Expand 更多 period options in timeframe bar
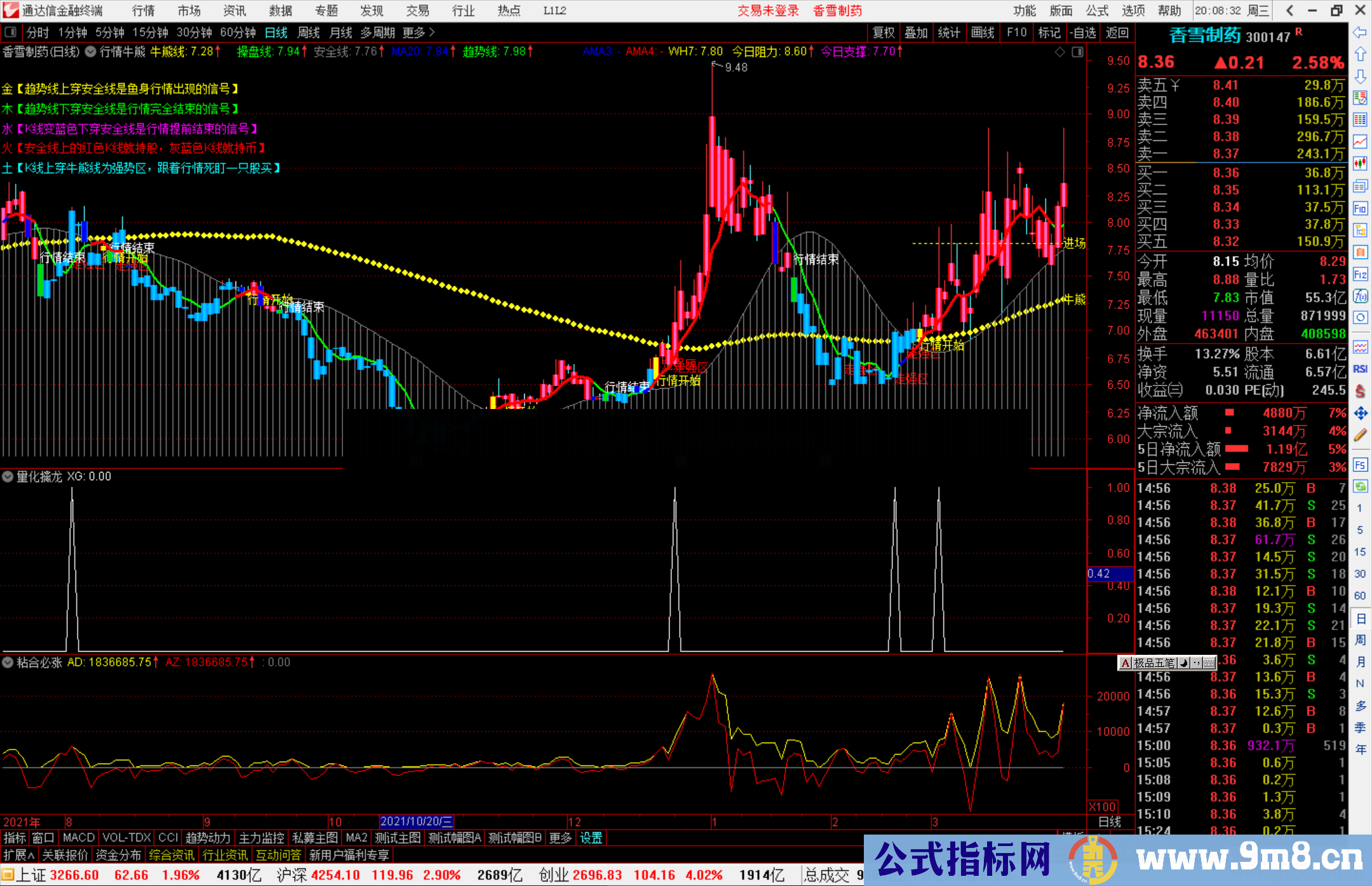 pyautogui.click(x=418, y=32)
